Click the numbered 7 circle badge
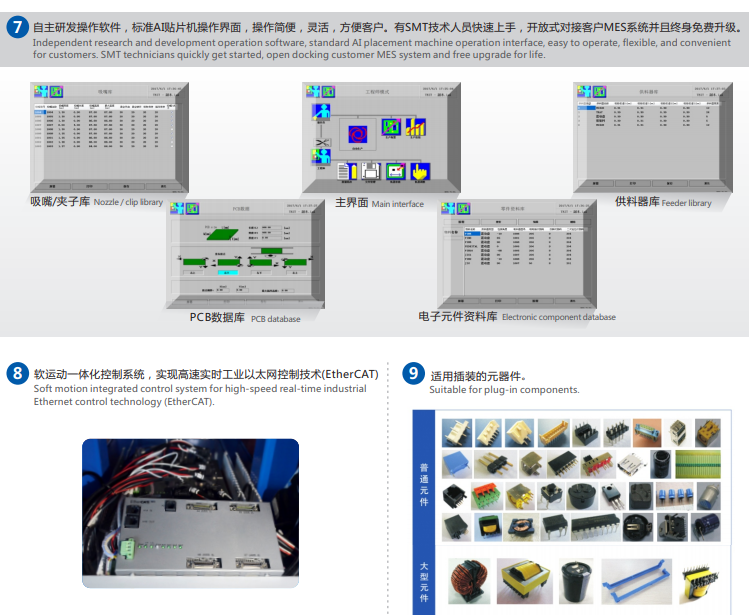The height and width of the screenshot is (615, 749). tap(17, 27)
